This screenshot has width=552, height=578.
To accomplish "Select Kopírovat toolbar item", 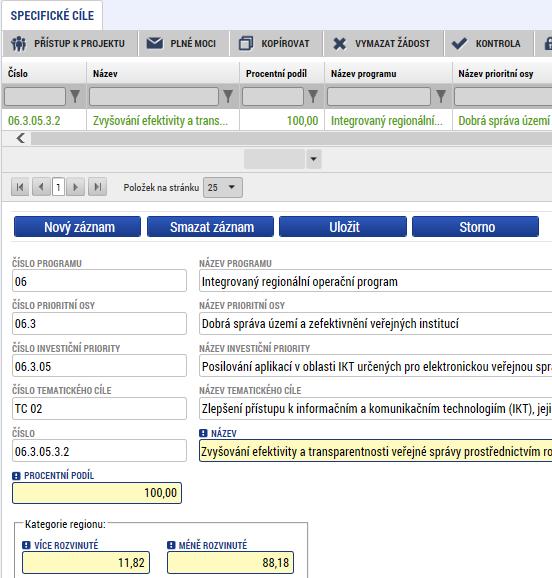I will point(276,43).
